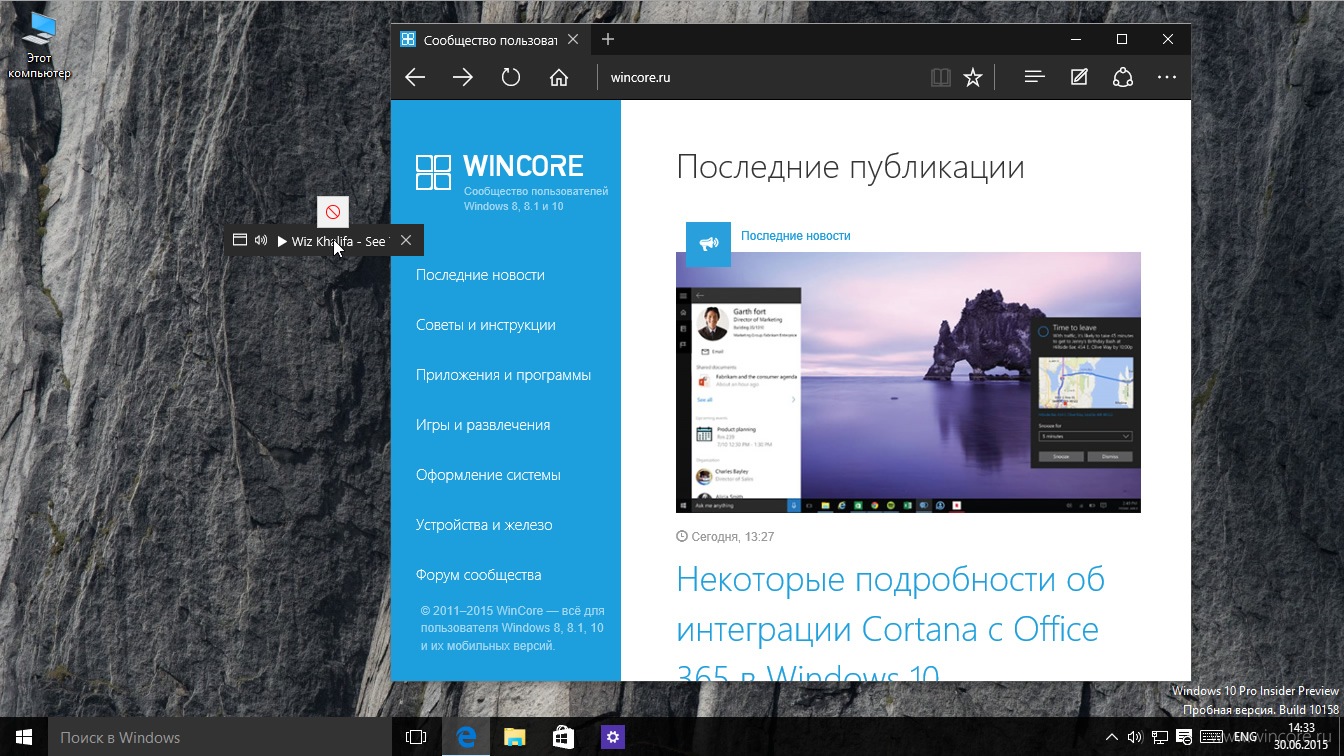Refresh the wincore.ru page

click(x=511, y=77)
